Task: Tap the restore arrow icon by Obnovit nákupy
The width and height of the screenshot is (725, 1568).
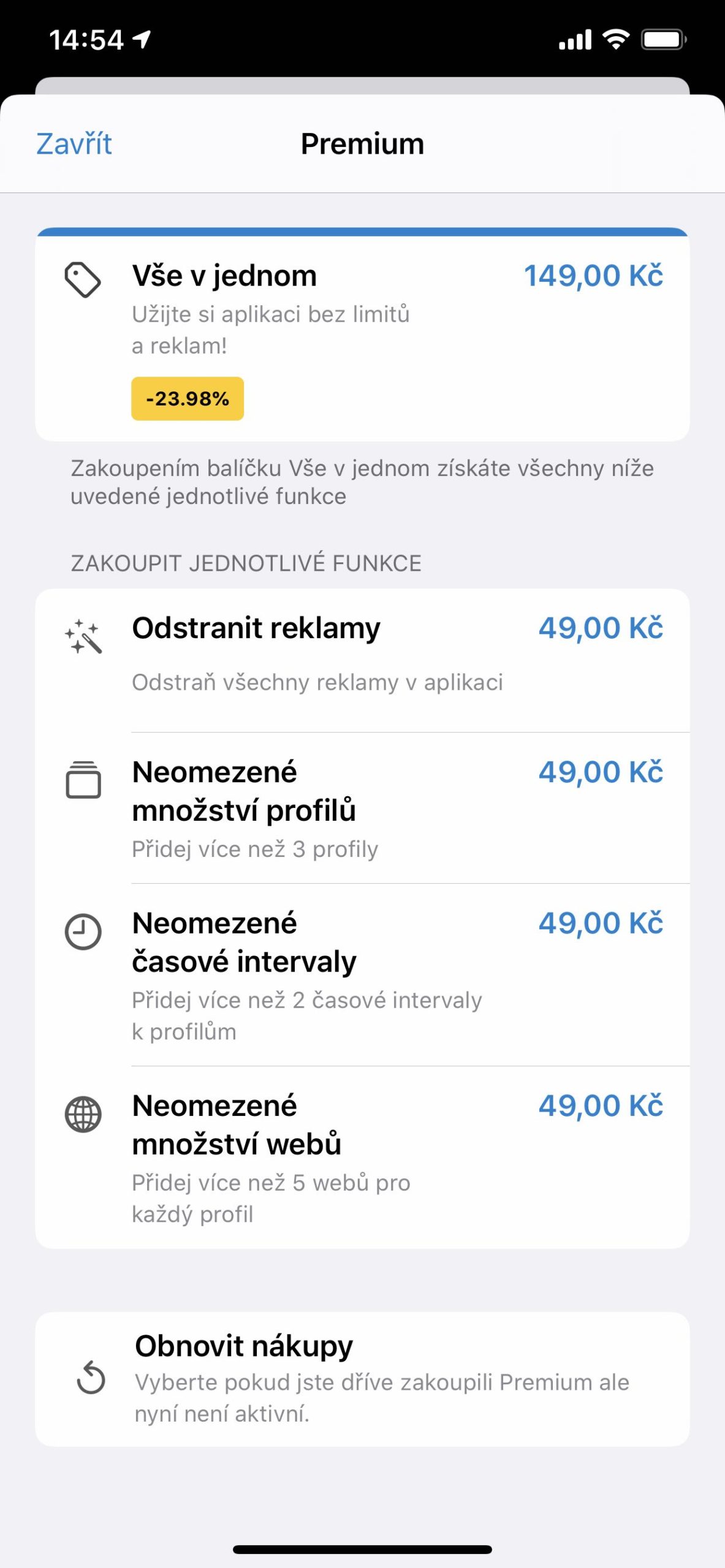Action: [91, 1378]
